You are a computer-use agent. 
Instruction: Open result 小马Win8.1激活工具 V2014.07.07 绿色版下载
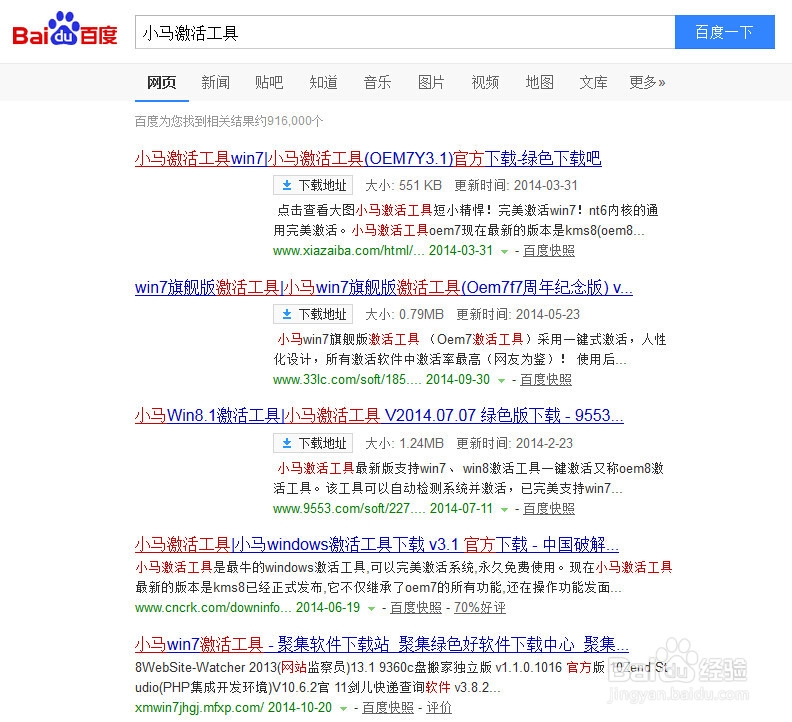pos(379,416)
